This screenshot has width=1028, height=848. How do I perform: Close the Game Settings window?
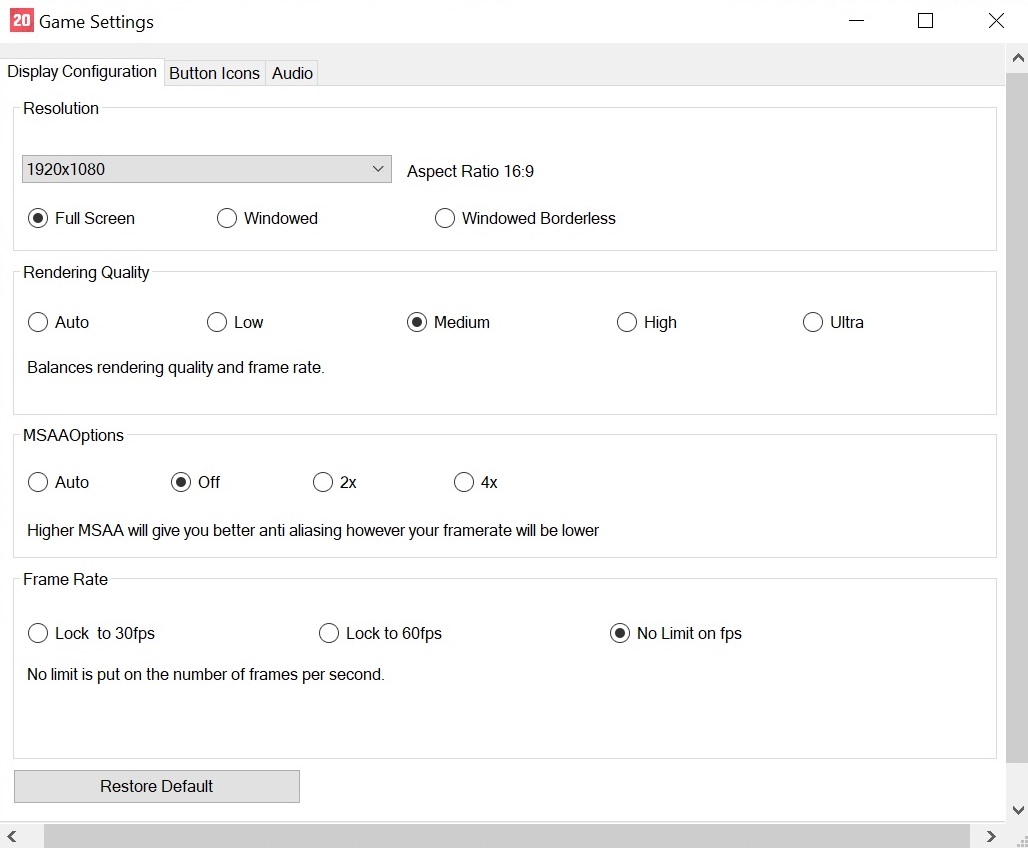coord(996,21)
